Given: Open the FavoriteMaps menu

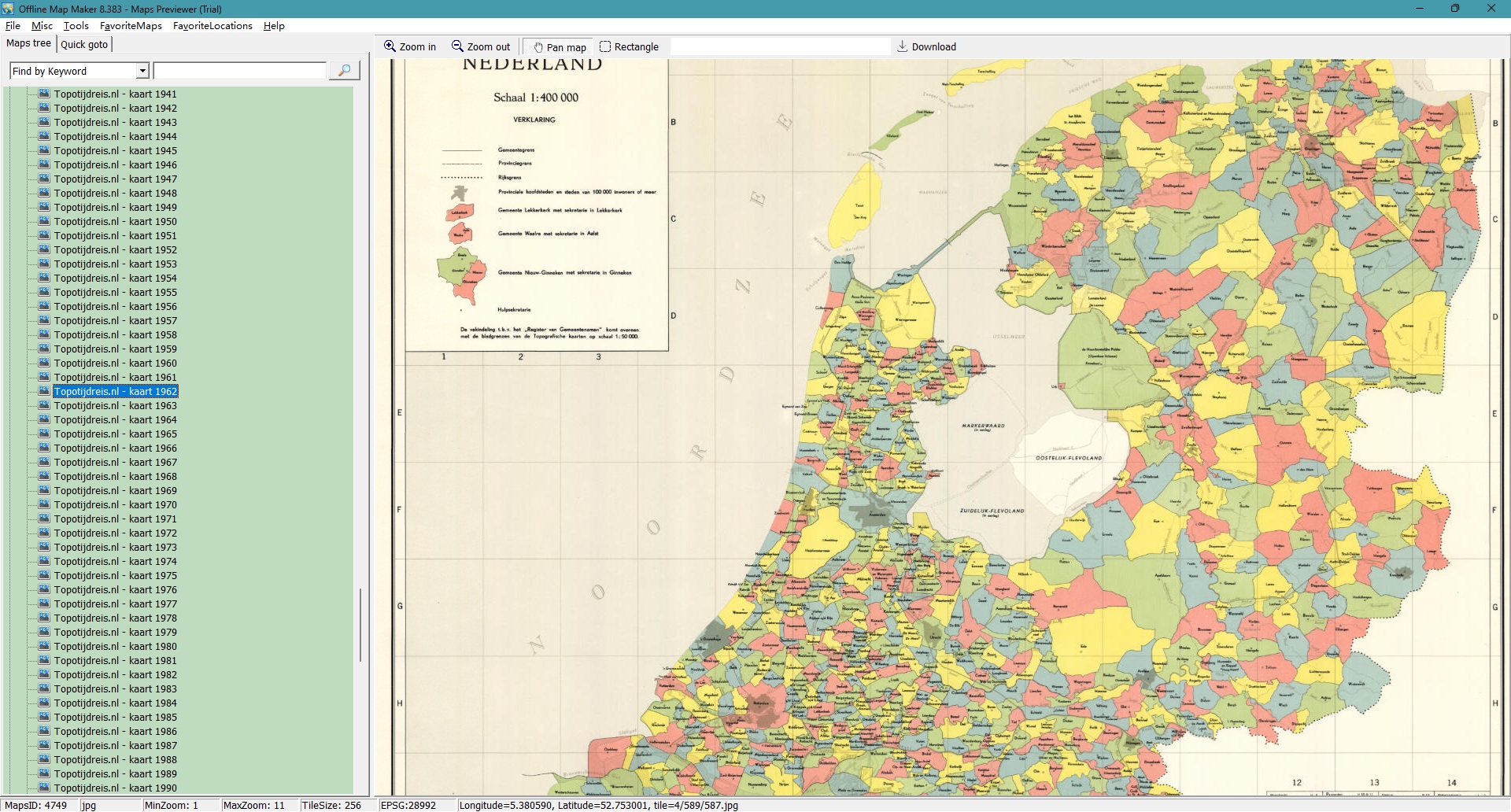Looking at the screenshot, I should (131, 26).
